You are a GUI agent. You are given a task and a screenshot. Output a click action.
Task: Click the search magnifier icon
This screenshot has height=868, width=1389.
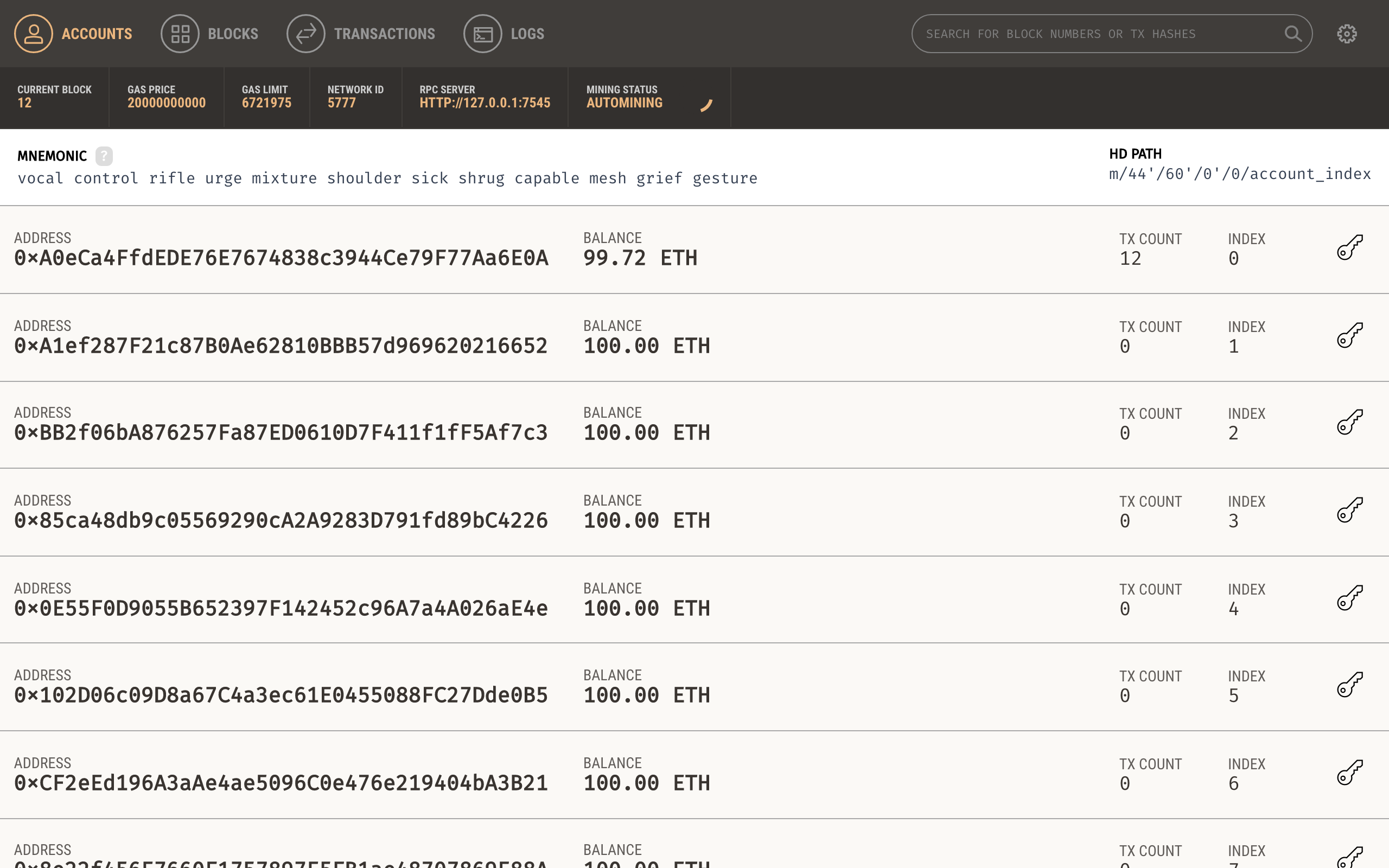(x=1292, y=34)
